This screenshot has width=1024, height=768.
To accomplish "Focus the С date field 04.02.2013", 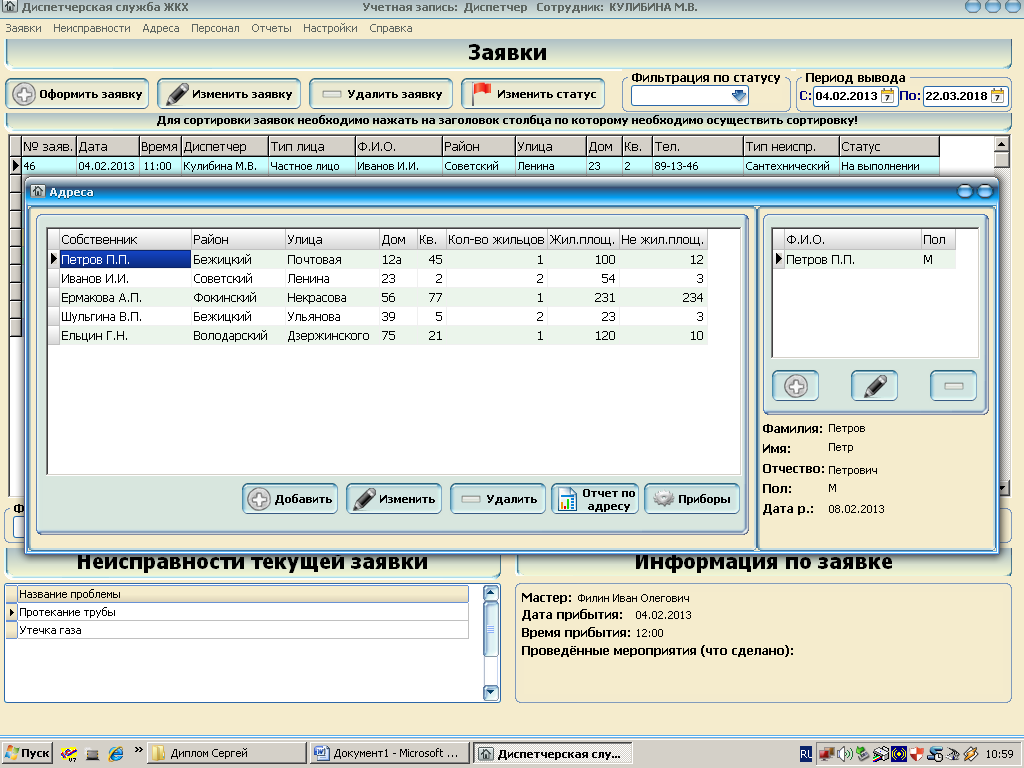I will tap(846, 96).
